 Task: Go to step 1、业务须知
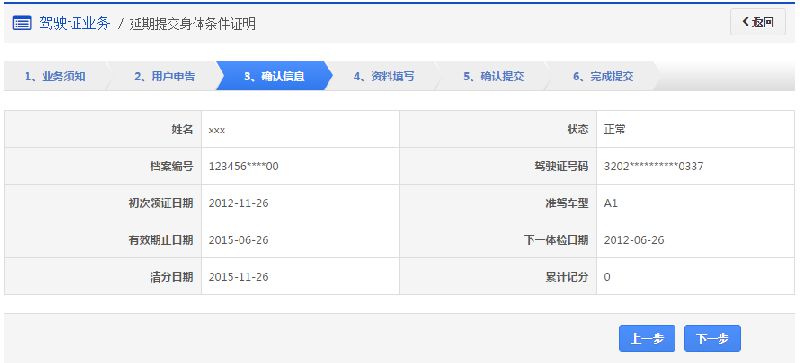point(55,77)
